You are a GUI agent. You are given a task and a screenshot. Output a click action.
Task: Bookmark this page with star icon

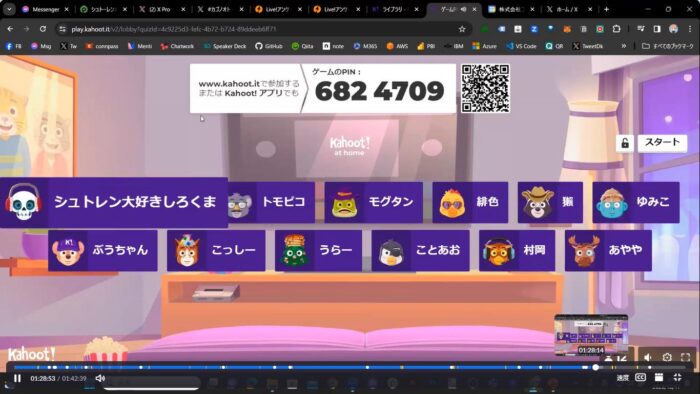[462, 29]
